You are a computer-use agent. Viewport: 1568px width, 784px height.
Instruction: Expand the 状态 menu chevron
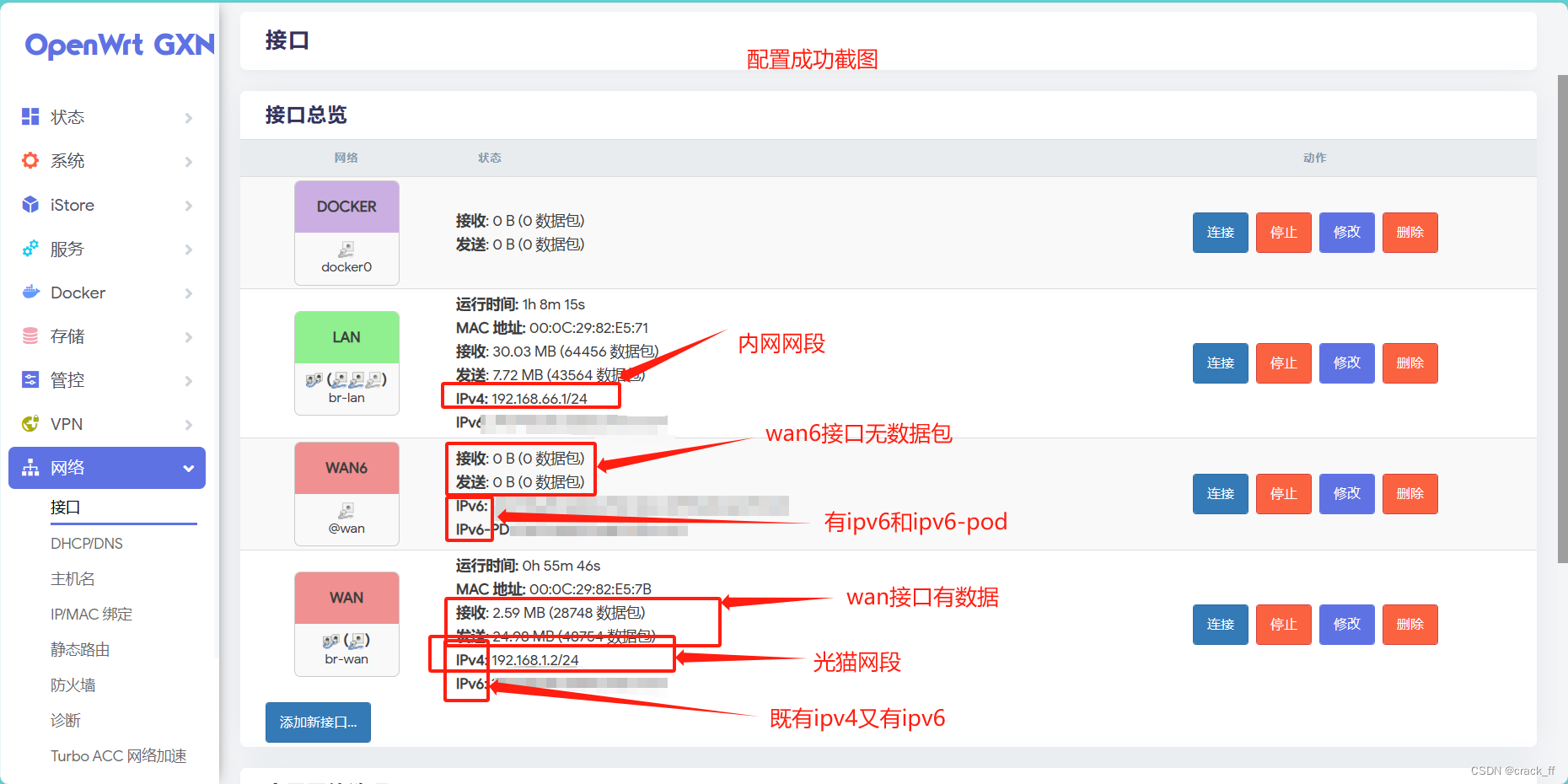(189, 116)
